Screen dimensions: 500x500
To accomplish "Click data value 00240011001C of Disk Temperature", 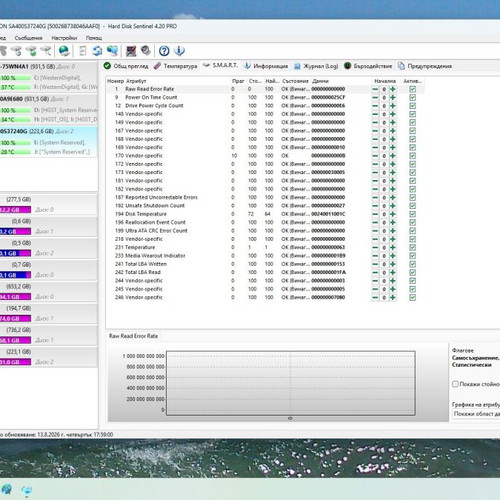I will click(328, 214).
